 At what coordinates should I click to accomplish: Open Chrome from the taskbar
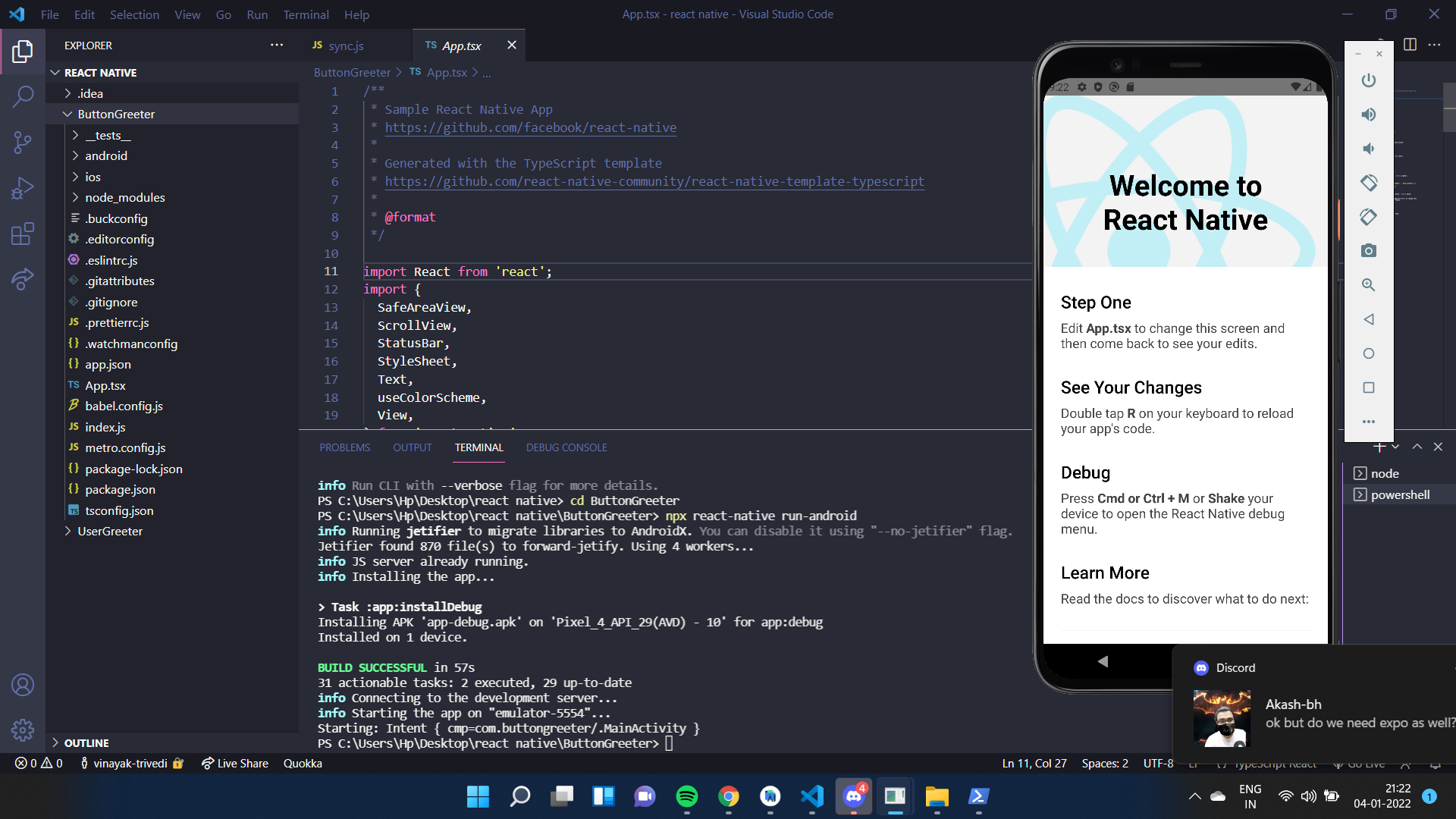(728, 796)
